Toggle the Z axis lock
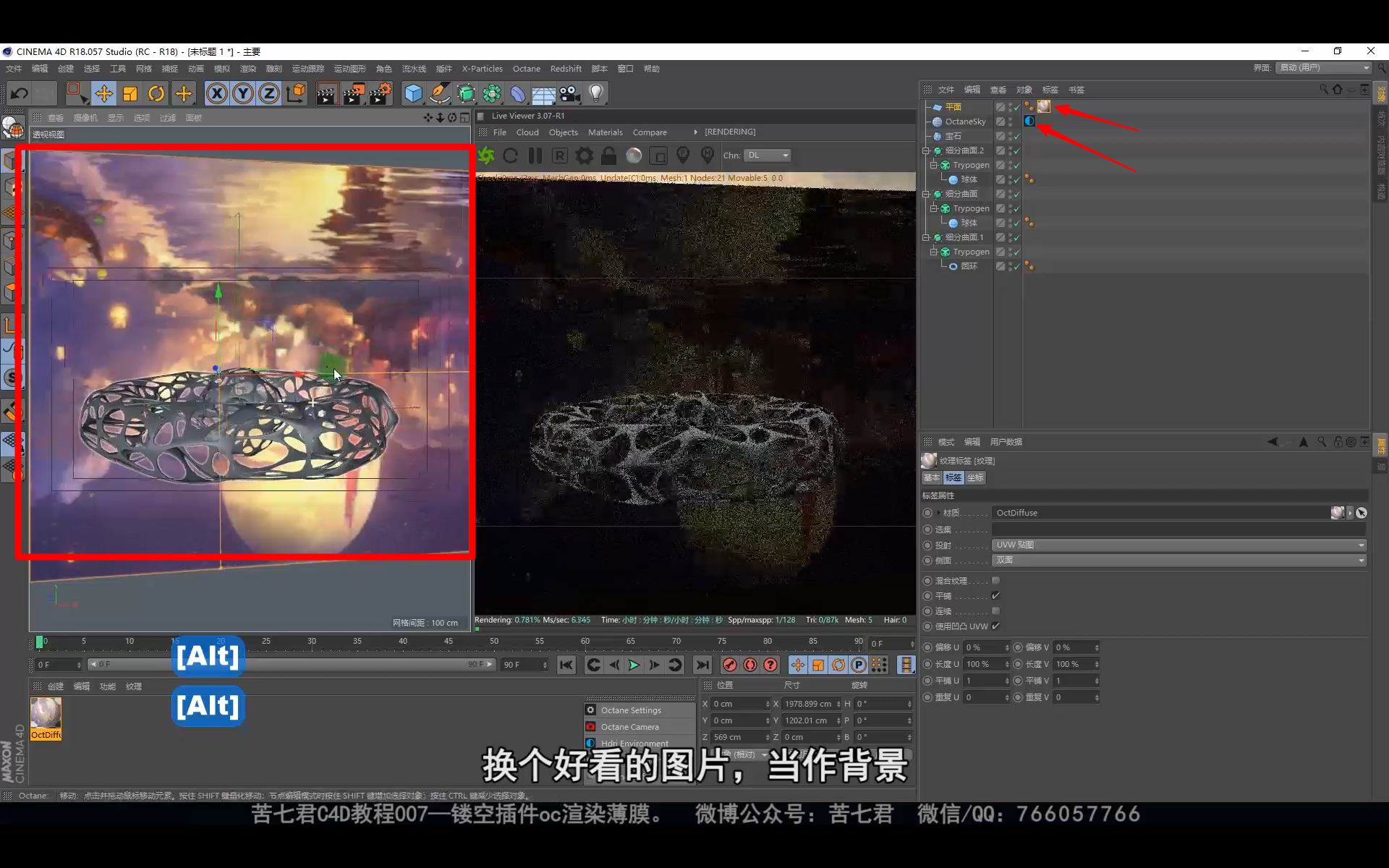Image resolution: width=1389 pixels, height=868 pixels. 269,93
